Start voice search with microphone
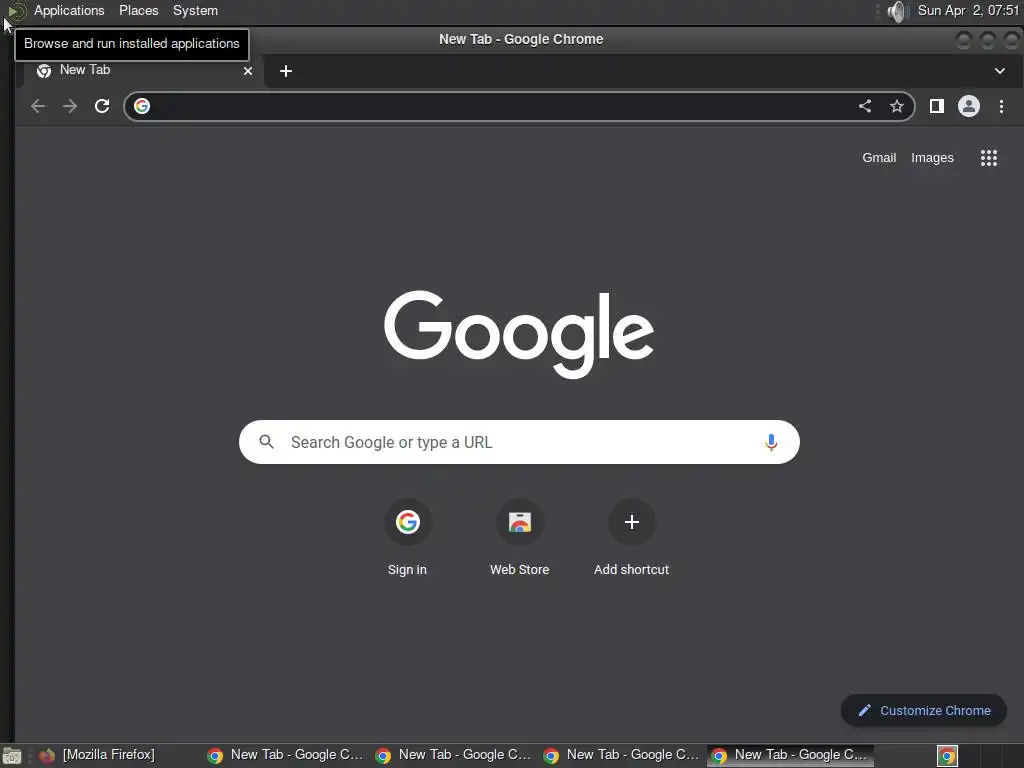 pyautogui.click(x=771, y=442)
